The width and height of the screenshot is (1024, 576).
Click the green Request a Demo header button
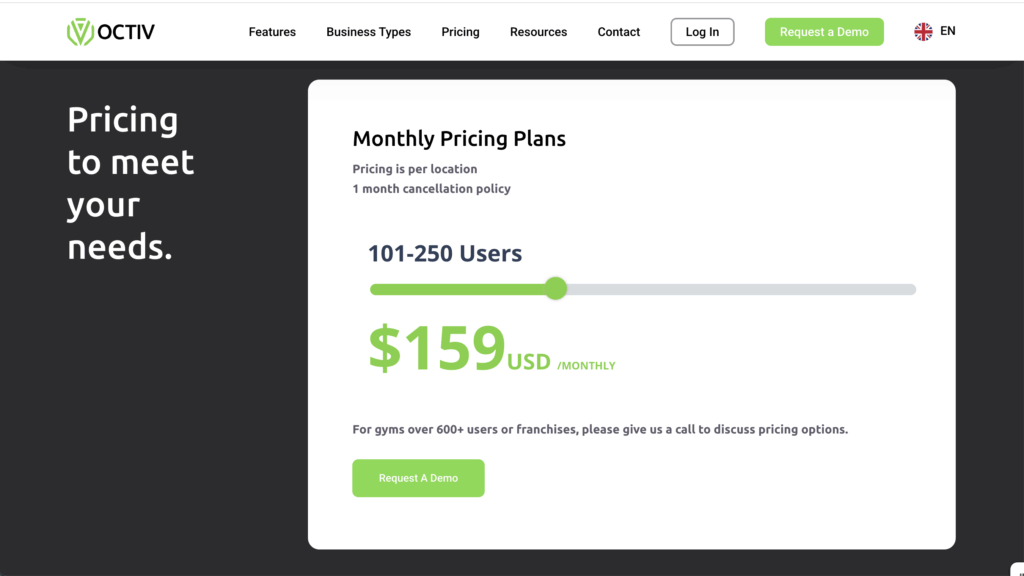[x=824, y=31]
